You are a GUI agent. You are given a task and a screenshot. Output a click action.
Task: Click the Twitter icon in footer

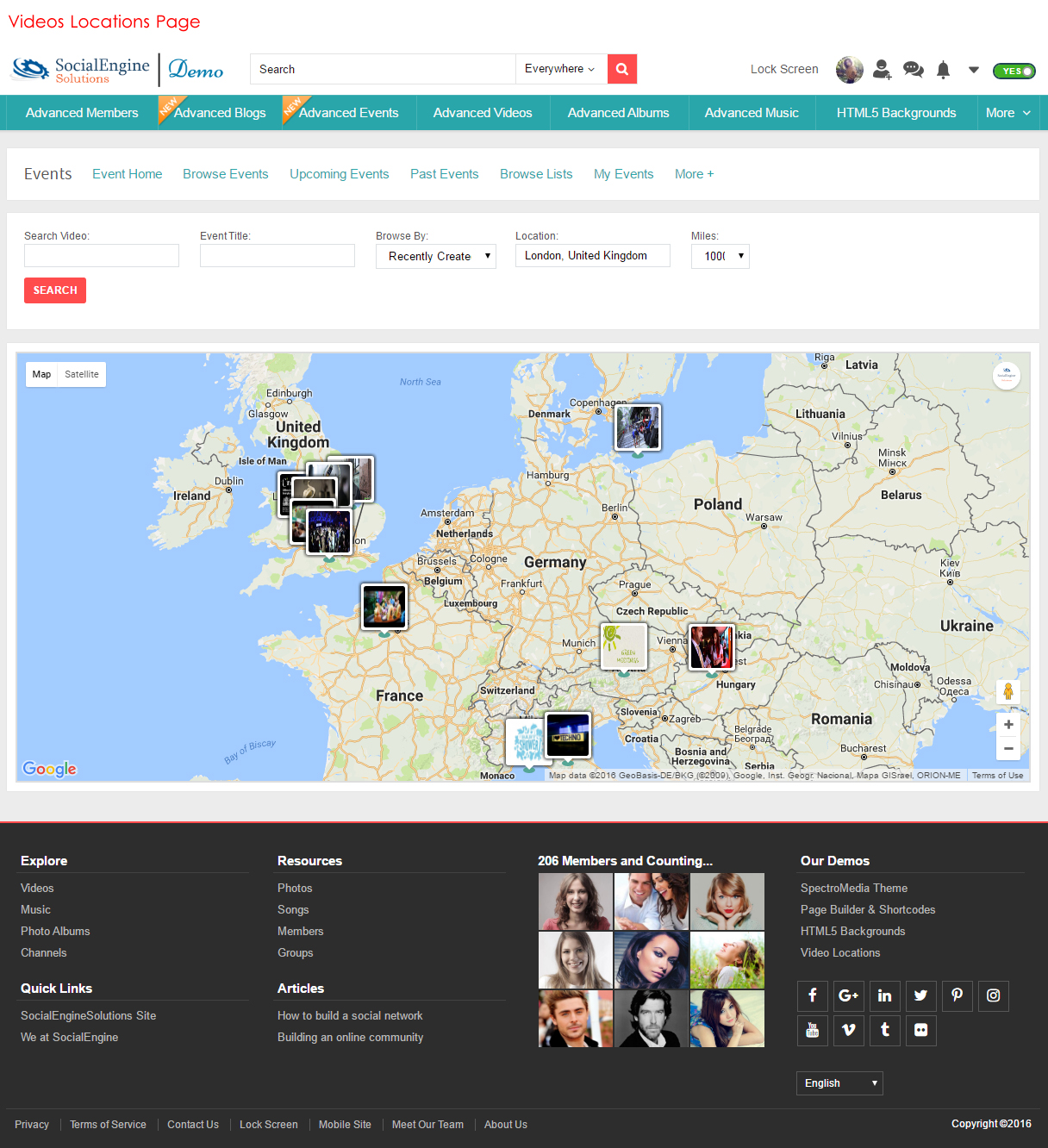pos(920,995)
